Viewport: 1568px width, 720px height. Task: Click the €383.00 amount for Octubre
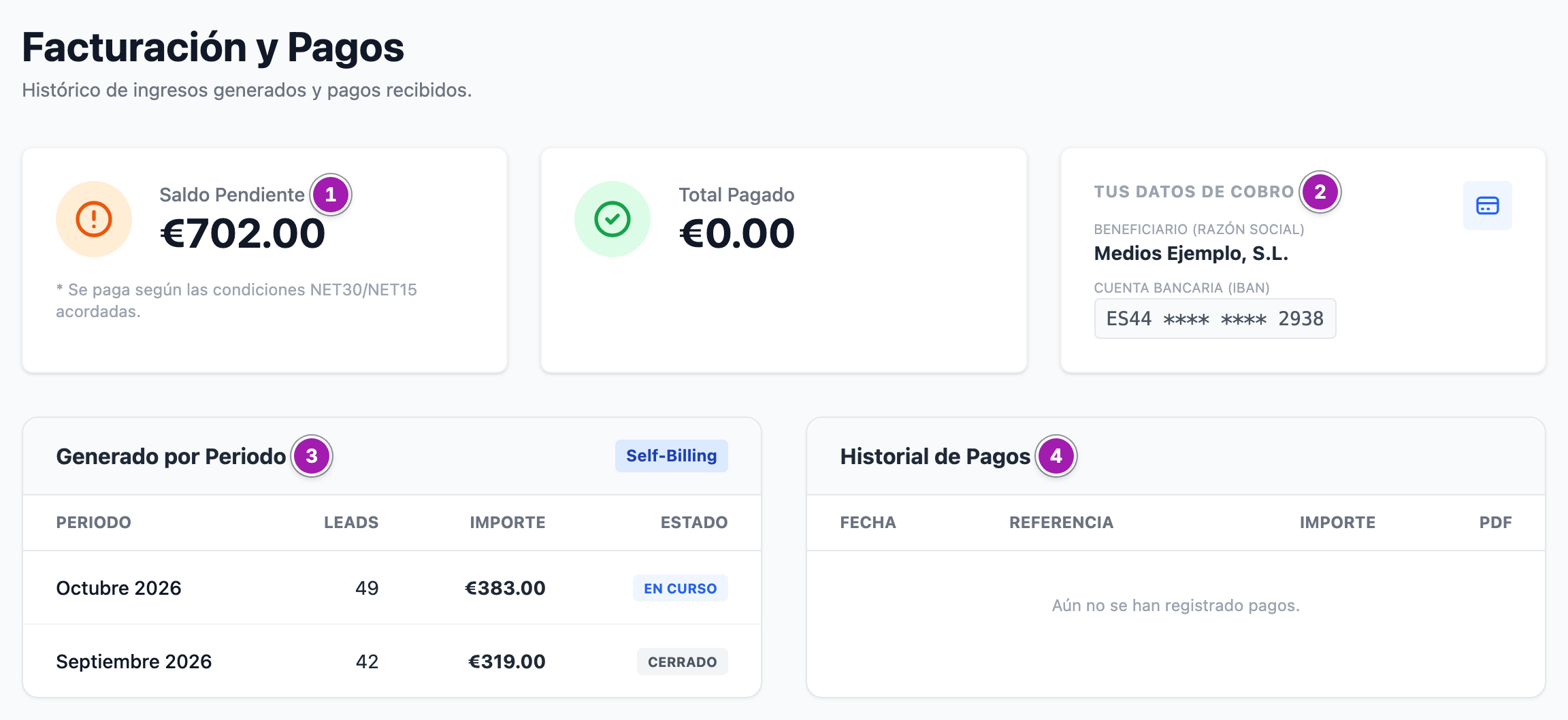(x=505, y=588)
